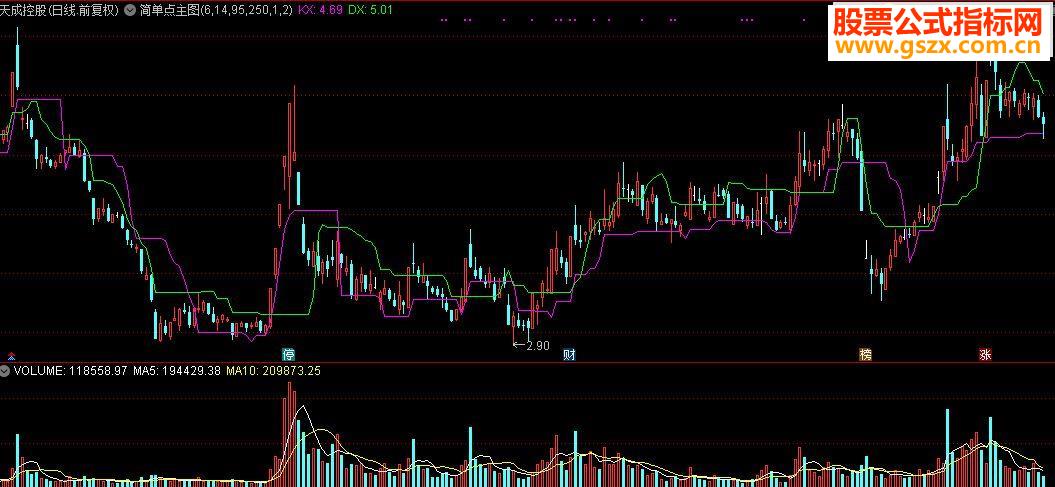Viewport: 1055px width, 487px height.
Task: Click the KX: 4.69 indicator value
Action: [321, 11]
